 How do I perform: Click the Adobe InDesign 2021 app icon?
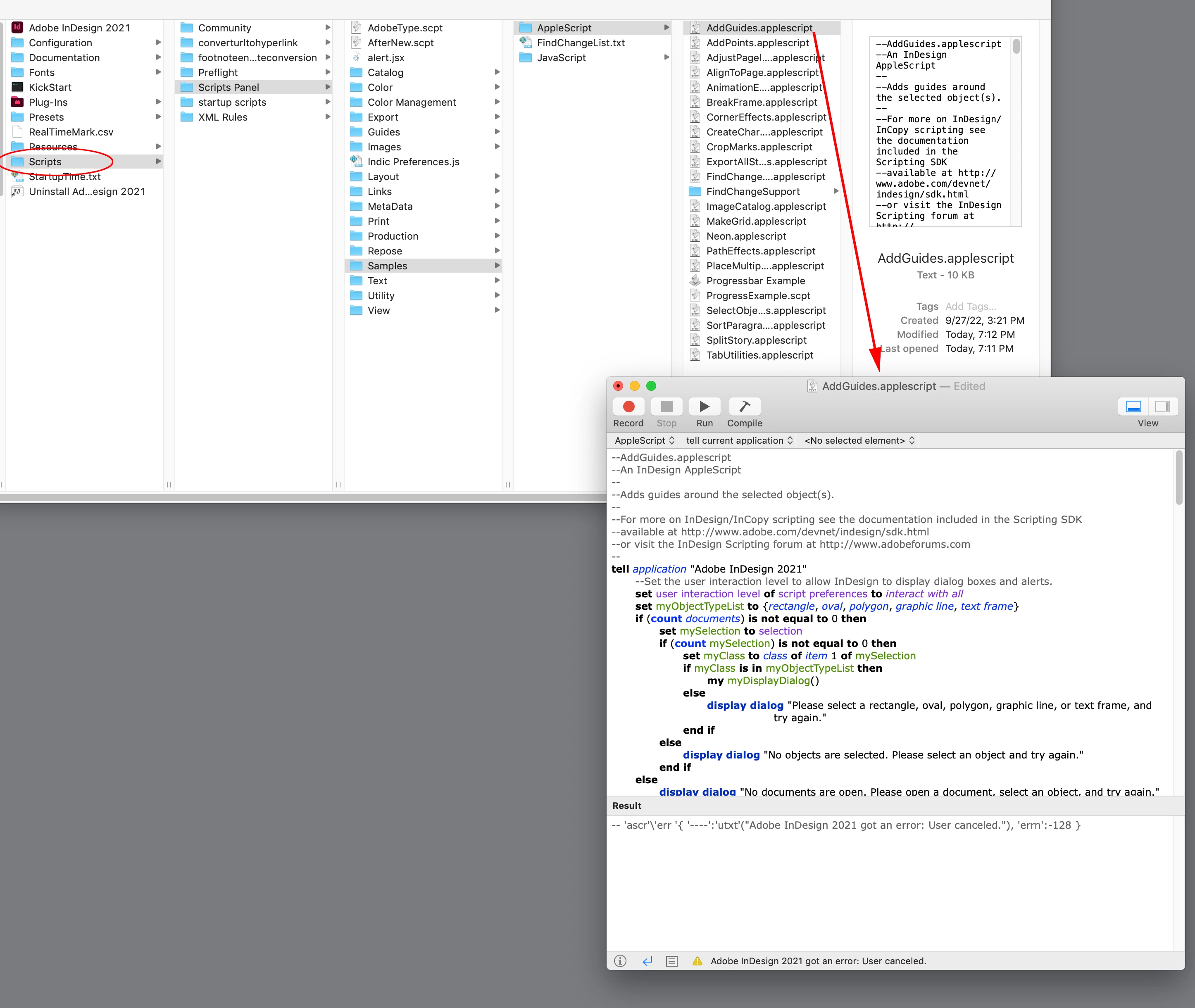[18, 27]
